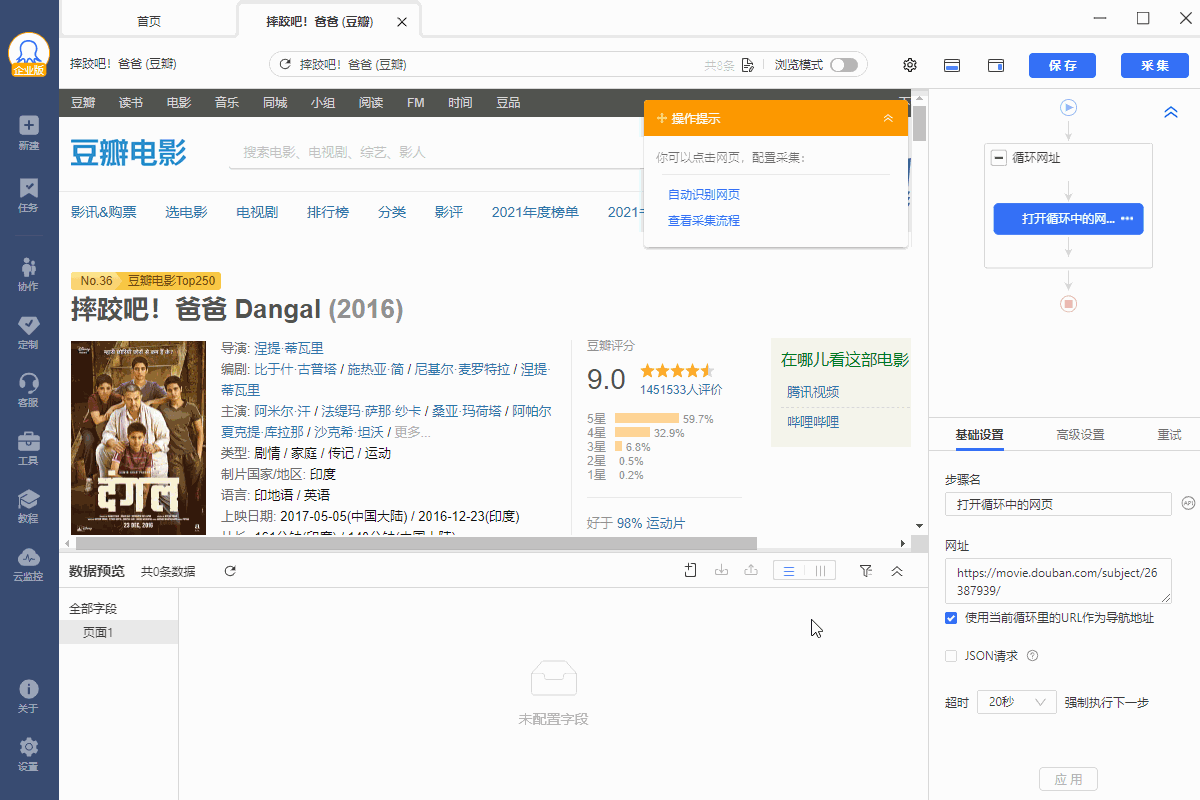Select the 打开循环中的网... workflow step

point(1068,219)
